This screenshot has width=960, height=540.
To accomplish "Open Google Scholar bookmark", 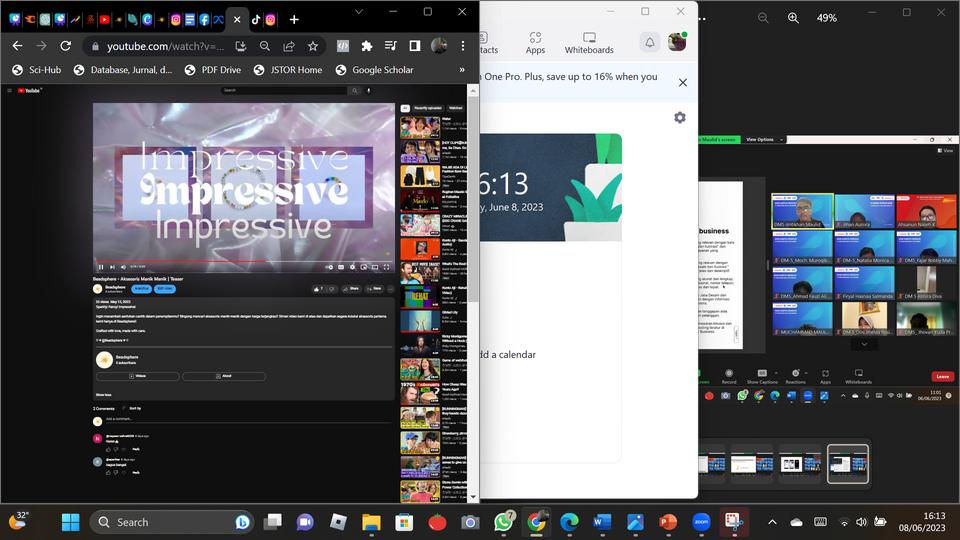I will point(375,70).
